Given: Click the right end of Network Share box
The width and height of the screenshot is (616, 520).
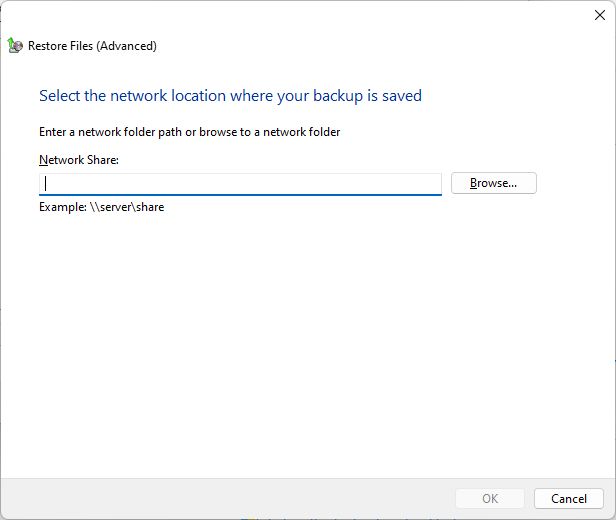Looking at the screenshot, I should tap(434, 184).
